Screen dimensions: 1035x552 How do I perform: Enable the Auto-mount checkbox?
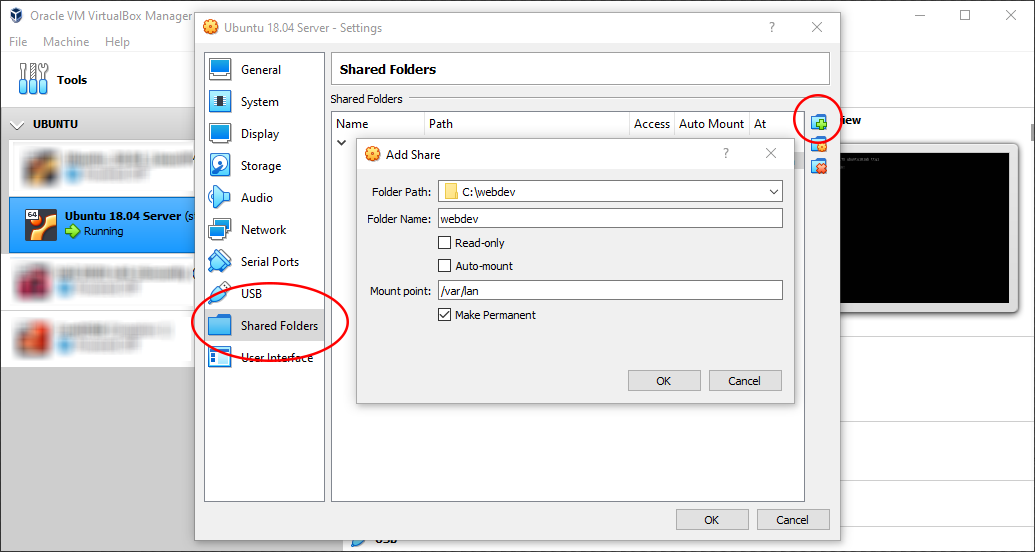pyautogui.click(x=444, y=266)
